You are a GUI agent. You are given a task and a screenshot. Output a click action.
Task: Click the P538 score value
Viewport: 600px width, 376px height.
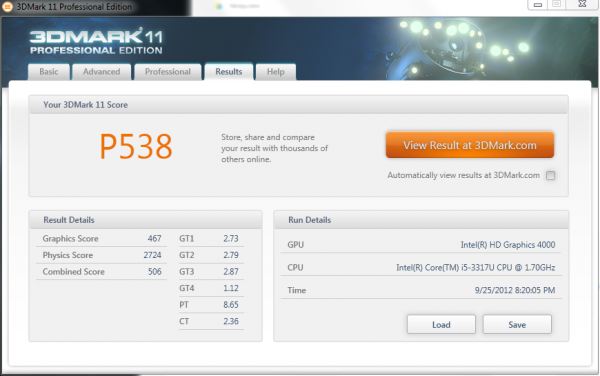(x=136, y=146)
